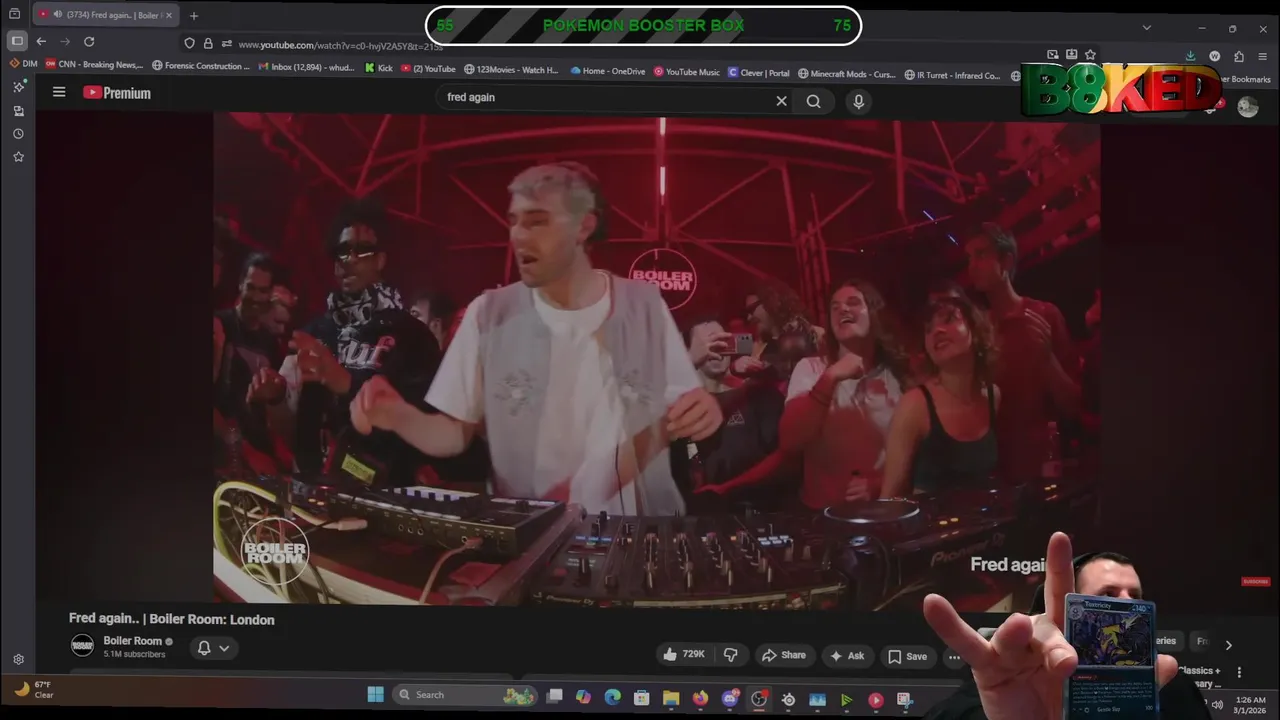Open the browser extensions puzzle icon
Viewport: 1280px width, 720px height.
pos(1239,57)
